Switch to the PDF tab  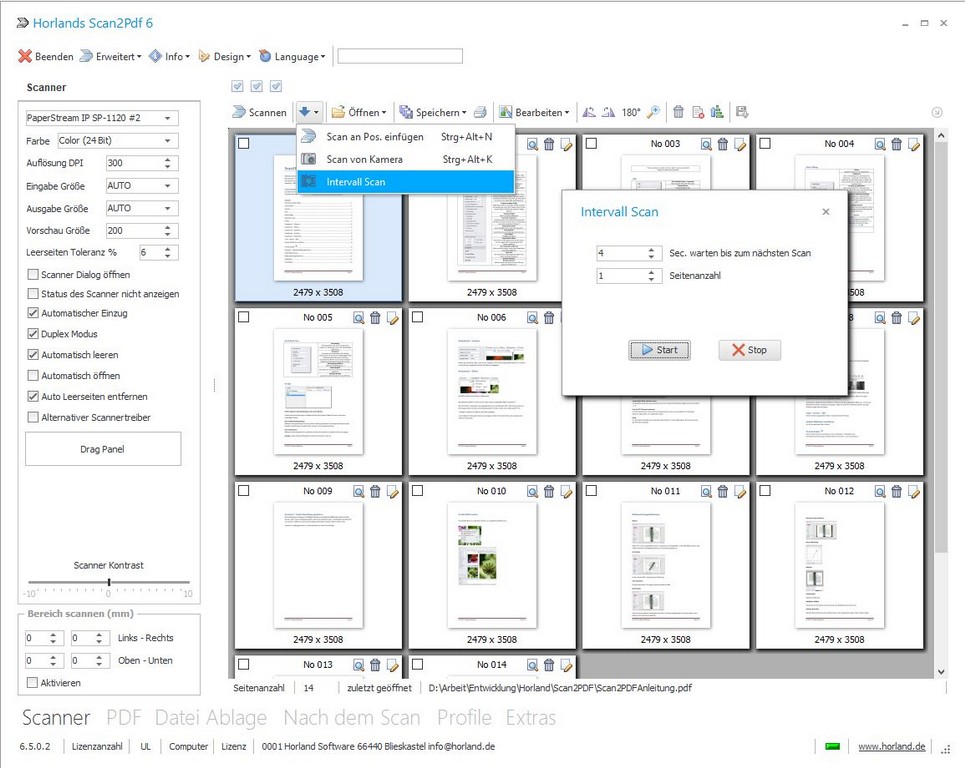click(x=124, y=718)
